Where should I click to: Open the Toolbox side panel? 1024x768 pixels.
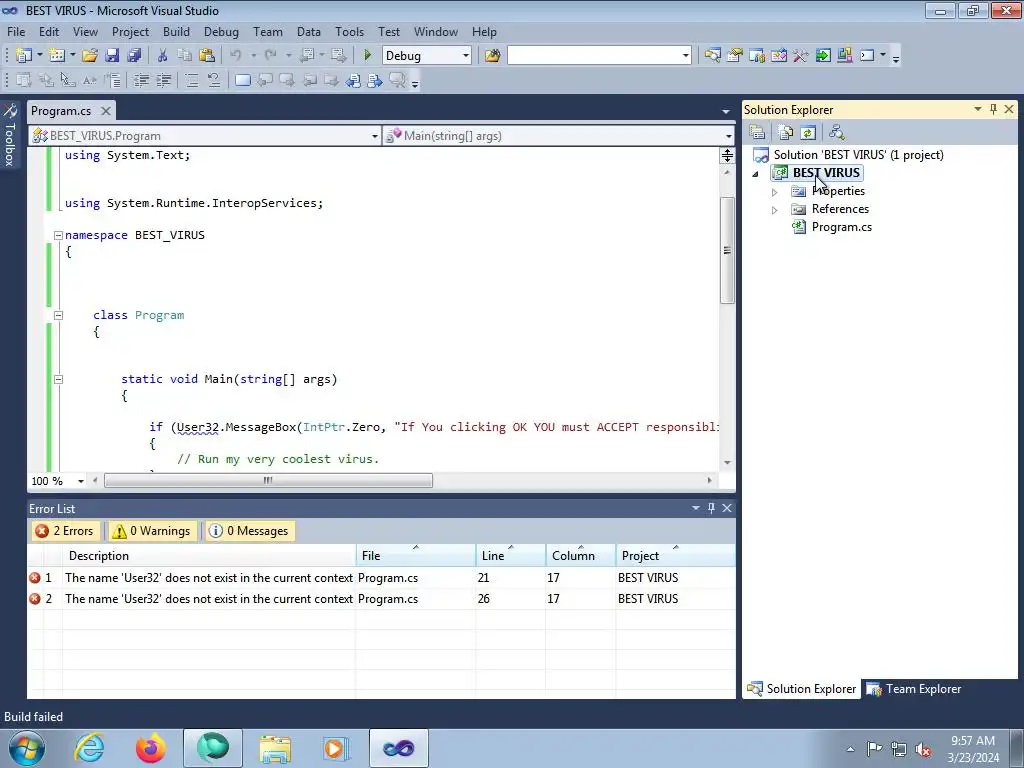pos(10,136)
